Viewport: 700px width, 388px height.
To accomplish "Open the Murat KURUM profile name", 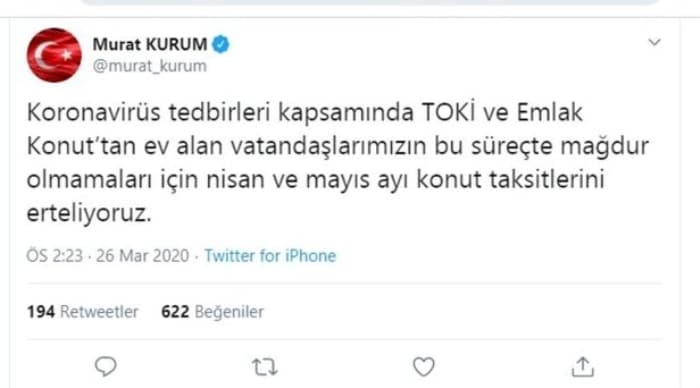I will (150, 44).
